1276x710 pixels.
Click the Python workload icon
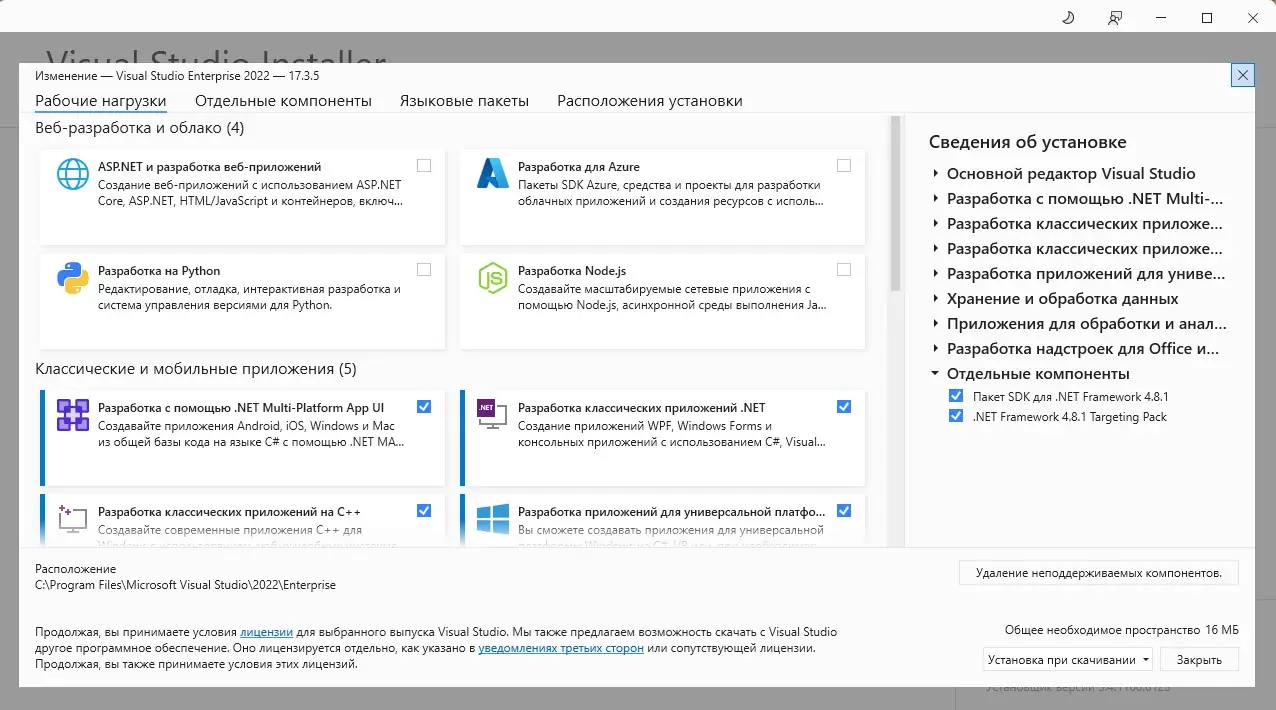[x=73, y=278]
